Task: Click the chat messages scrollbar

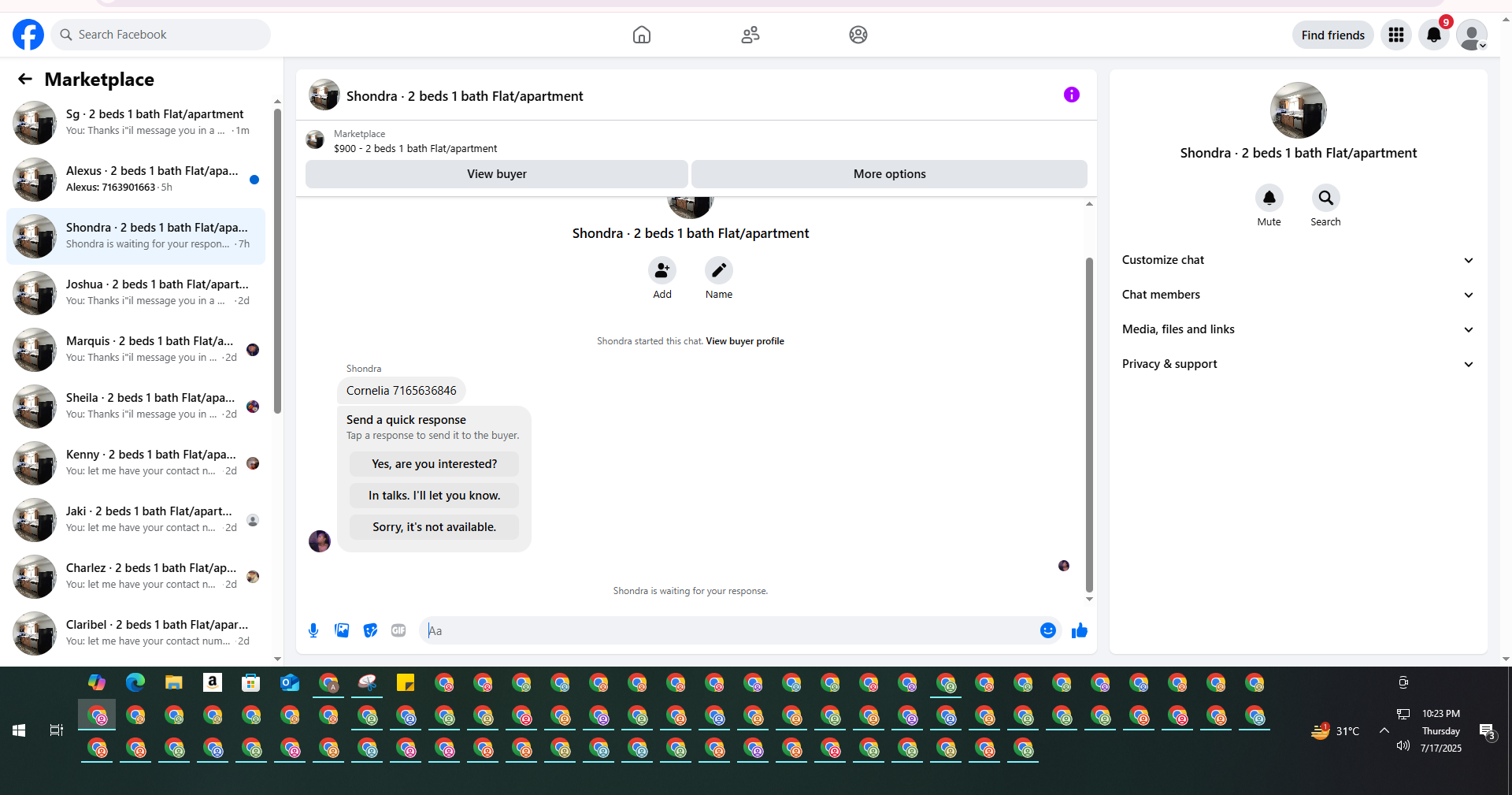Action: pyautogui.click(x=1089, y=424)
